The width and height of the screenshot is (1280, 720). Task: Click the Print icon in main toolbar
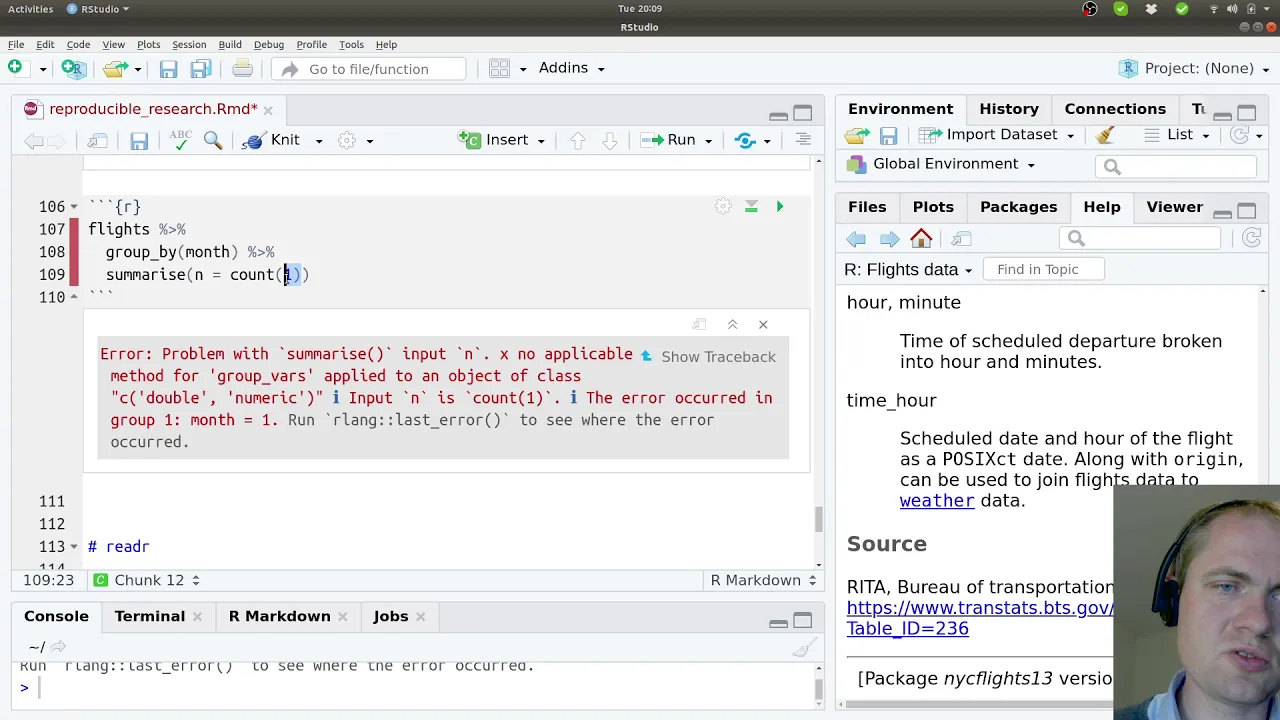point(242,68)
